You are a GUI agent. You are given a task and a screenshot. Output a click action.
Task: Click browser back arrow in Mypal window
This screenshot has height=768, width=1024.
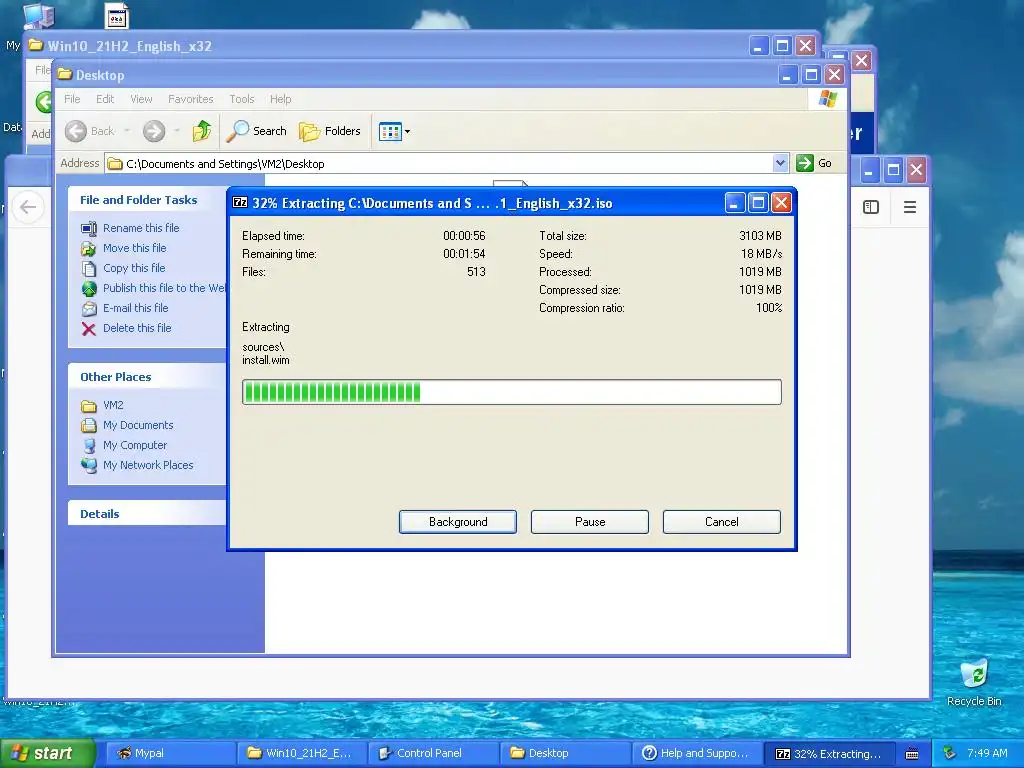(x=28, y=207)
